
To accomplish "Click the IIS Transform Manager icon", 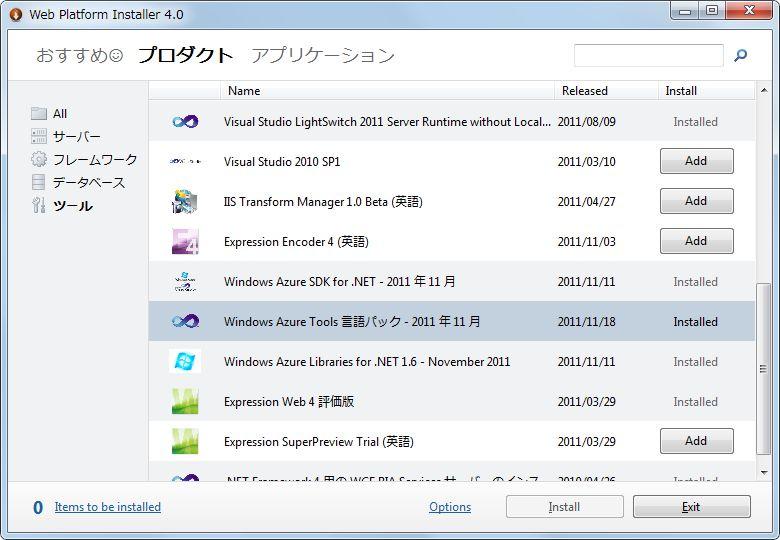I will (x=185, y=201).
